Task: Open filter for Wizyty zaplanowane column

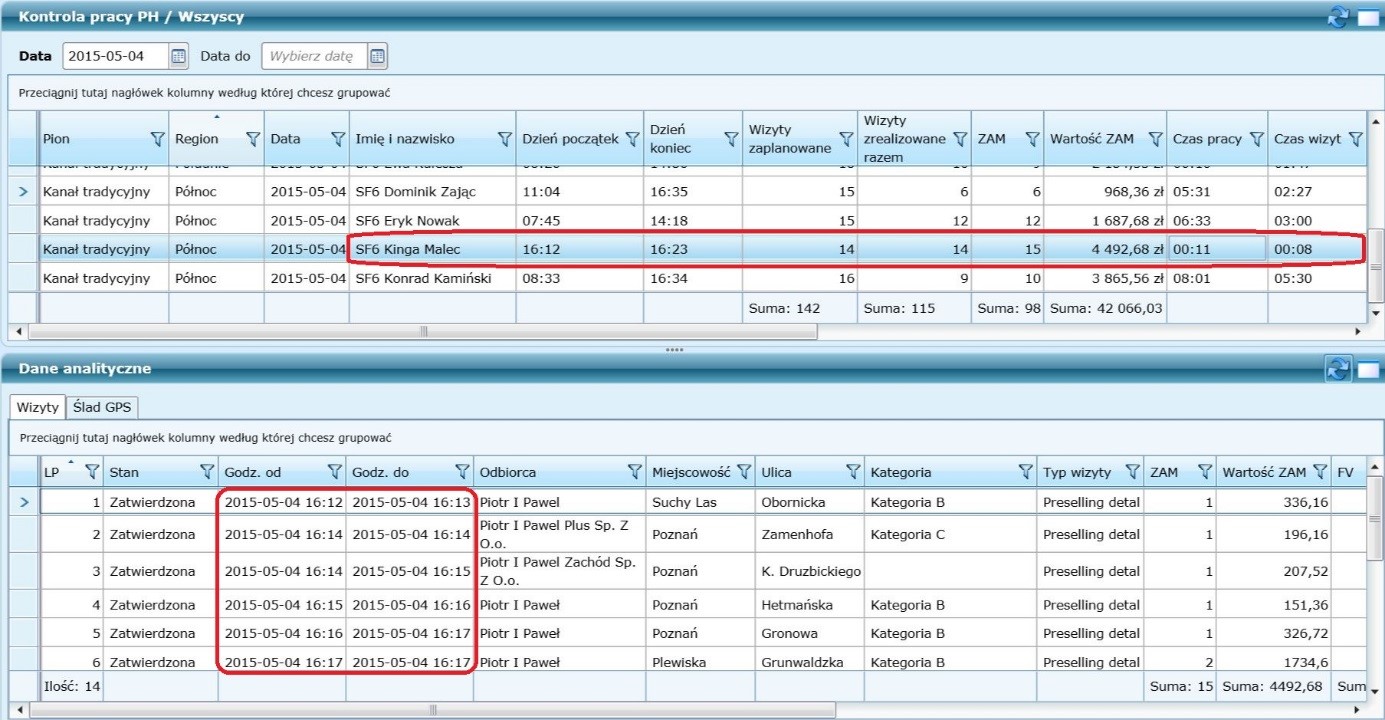Action: coord(846,139)
